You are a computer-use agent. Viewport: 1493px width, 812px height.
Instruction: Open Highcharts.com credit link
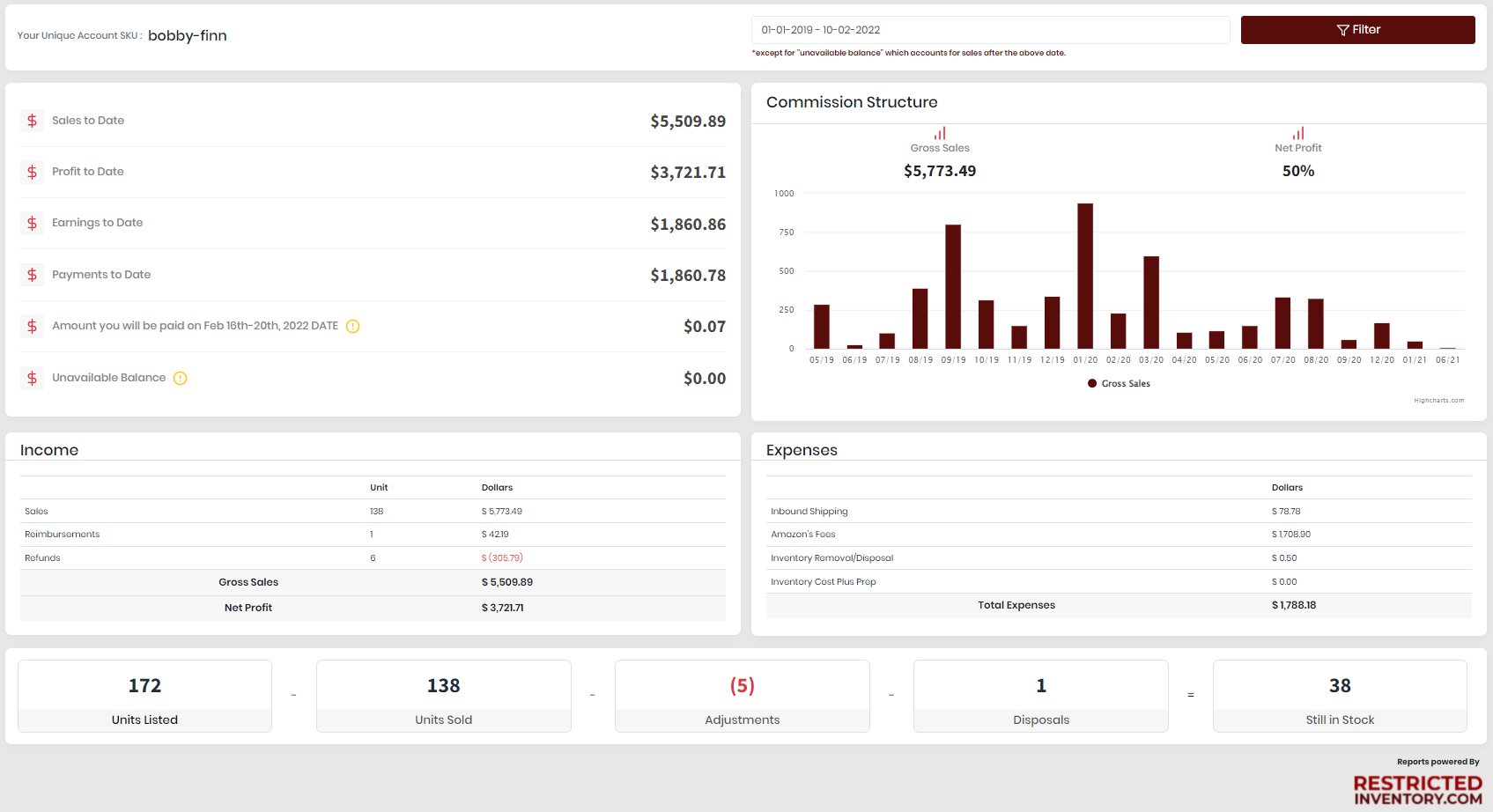[1439, 401]
